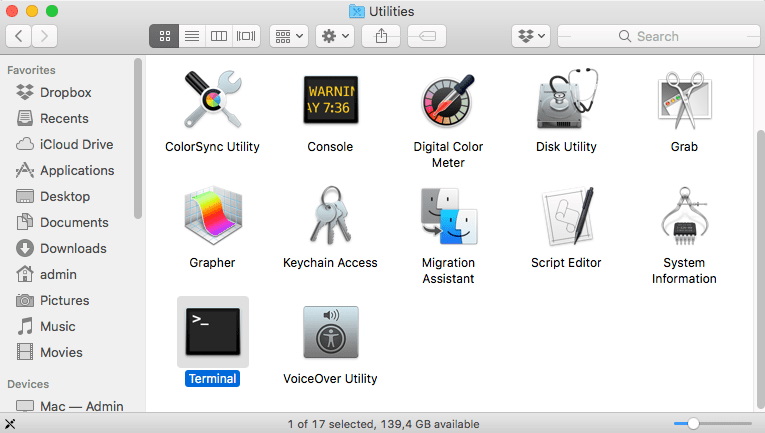Screen dimensions: 765x433
Task: Click the ColorSync Utility name label
Action: (212, 146)
